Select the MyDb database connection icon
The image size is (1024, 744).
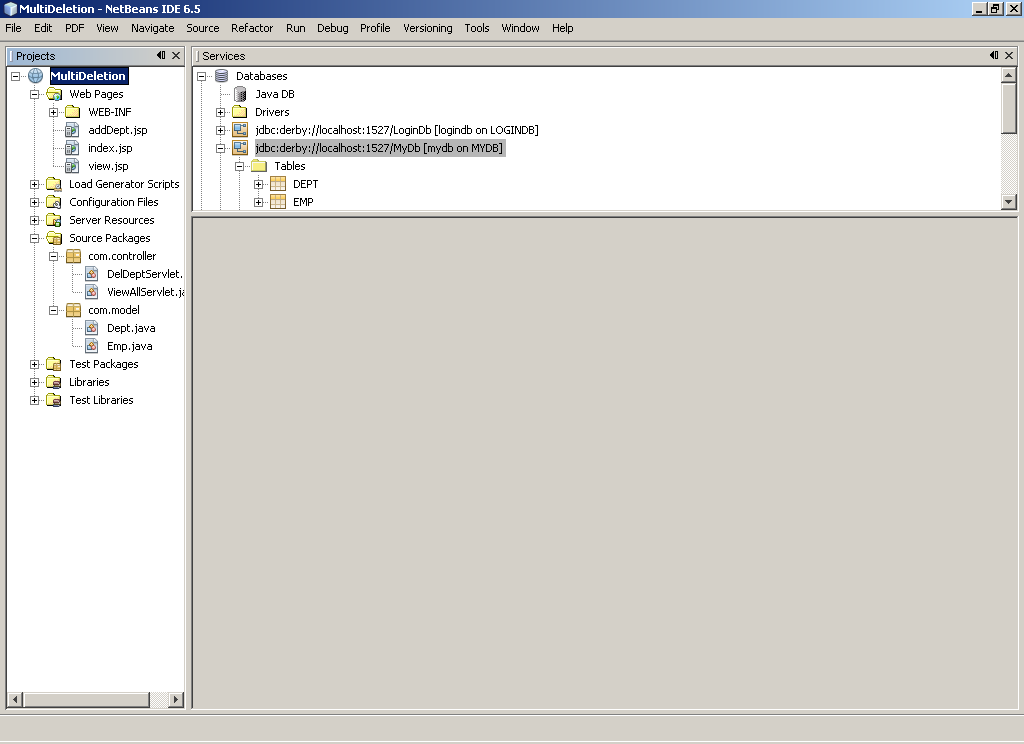(x=240, y=147)
